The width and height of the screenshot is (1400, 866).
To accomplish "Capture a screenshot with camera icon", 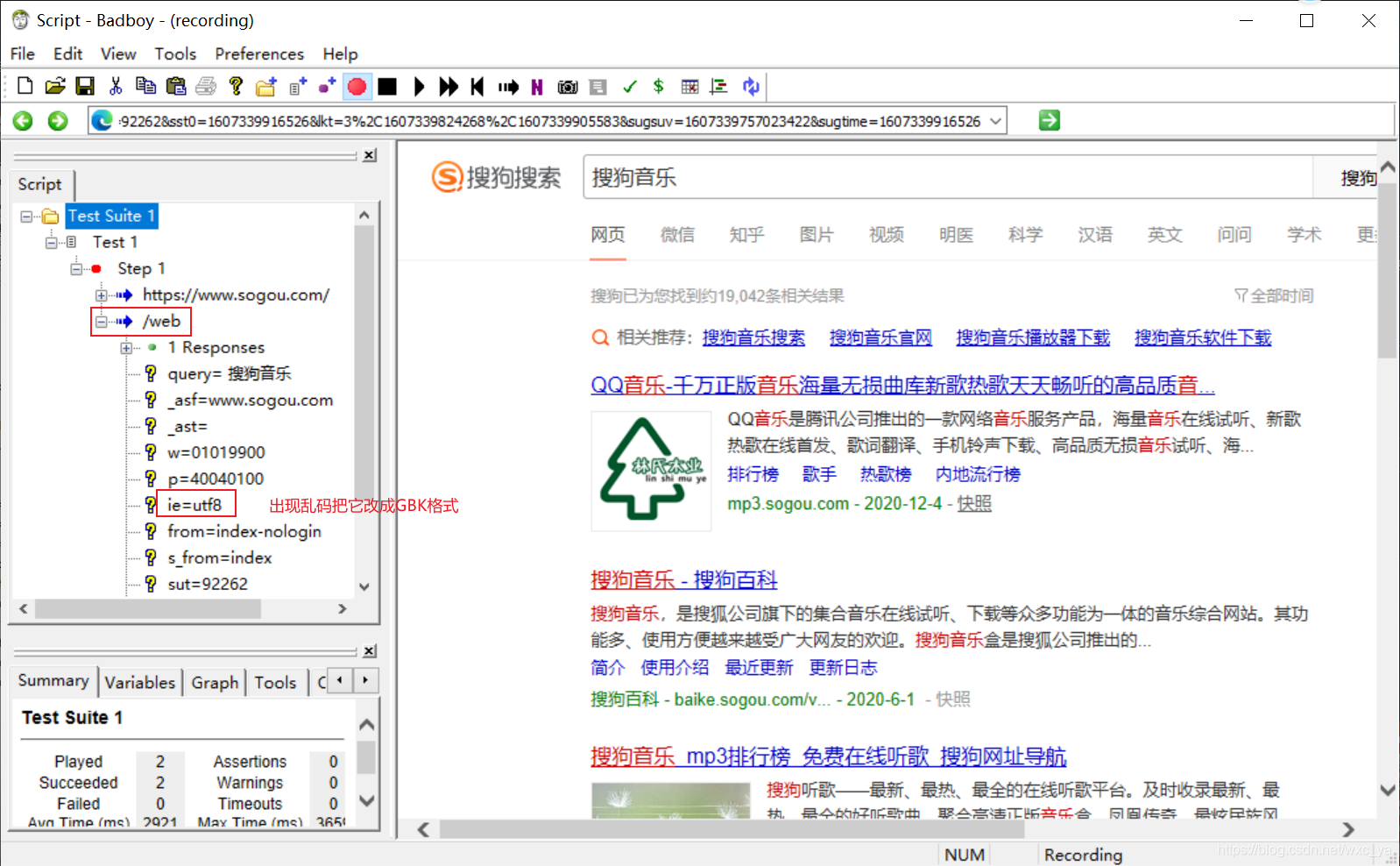I will 568,86.
